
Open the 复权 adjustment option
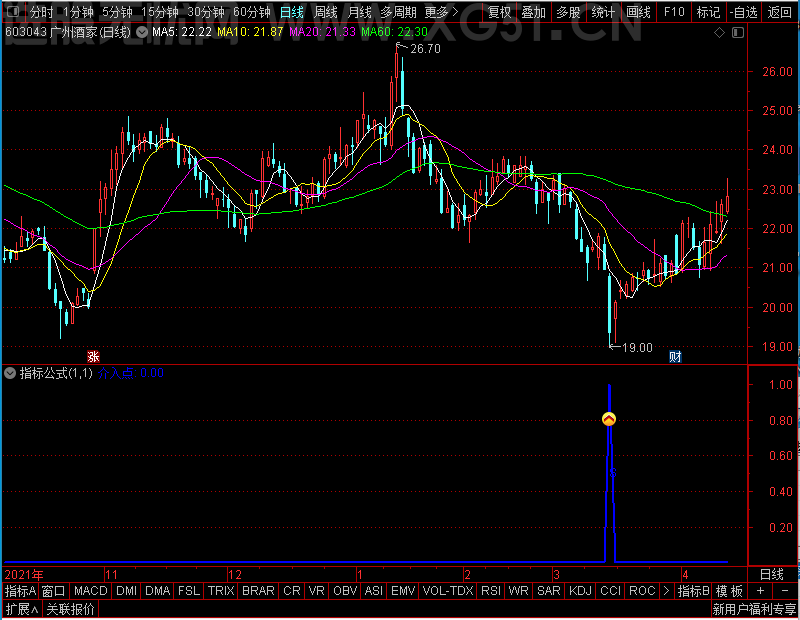499,12
